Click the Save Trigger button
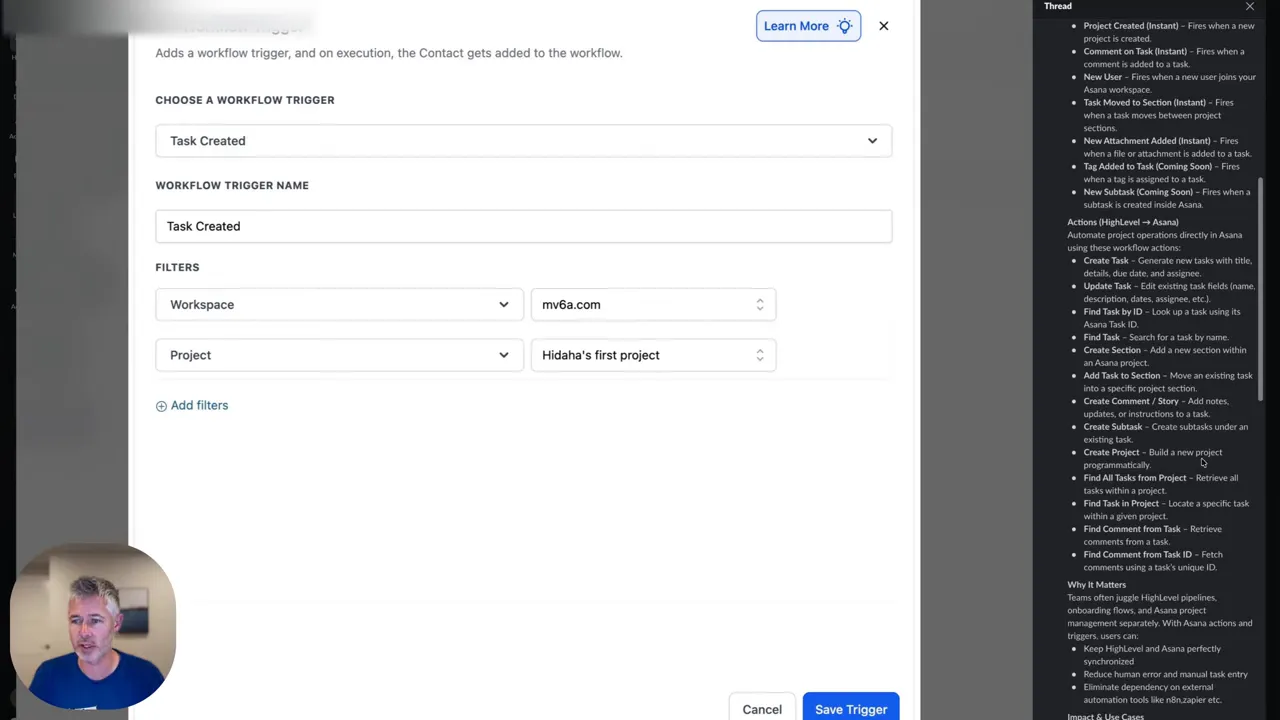 [x=851, y=709]
